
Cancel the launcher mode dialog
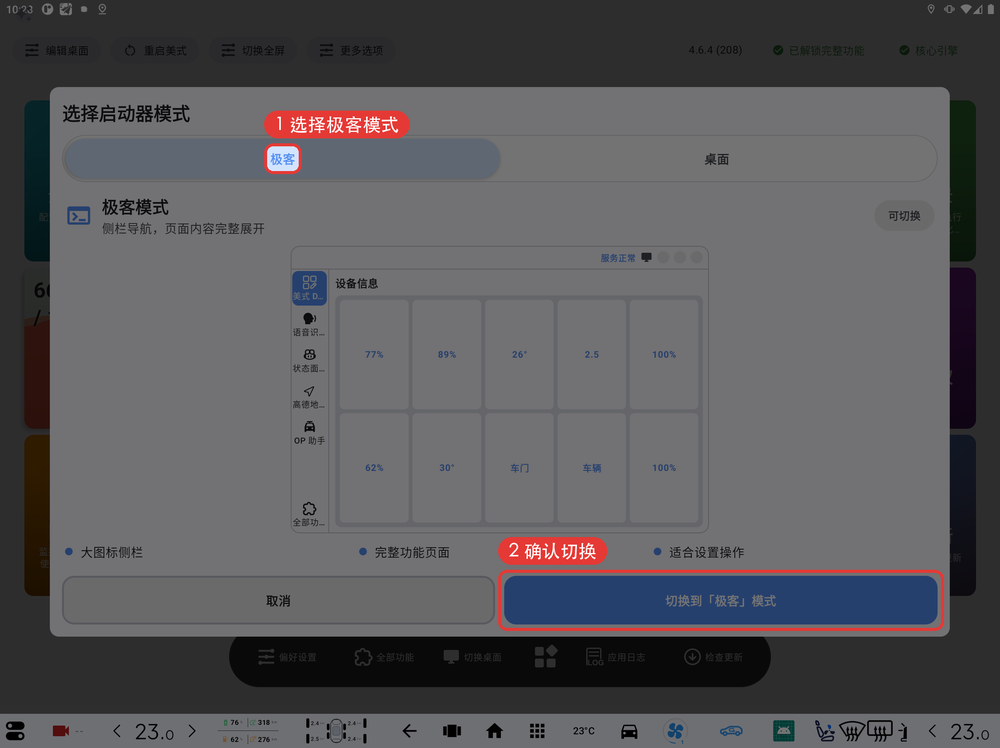tap(278, 600)
